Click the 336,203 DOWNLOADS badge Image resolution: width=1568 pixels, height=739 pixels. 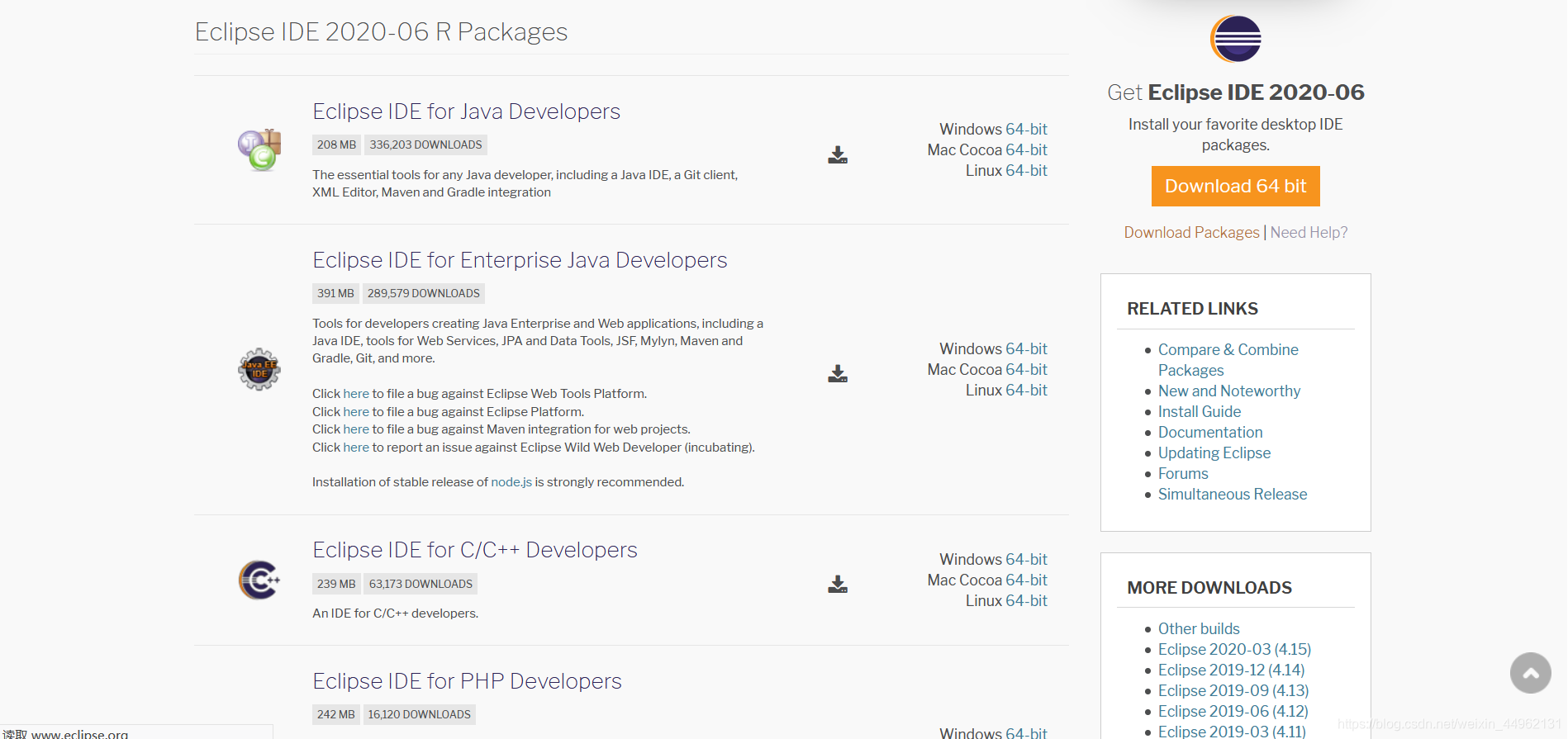425,144
